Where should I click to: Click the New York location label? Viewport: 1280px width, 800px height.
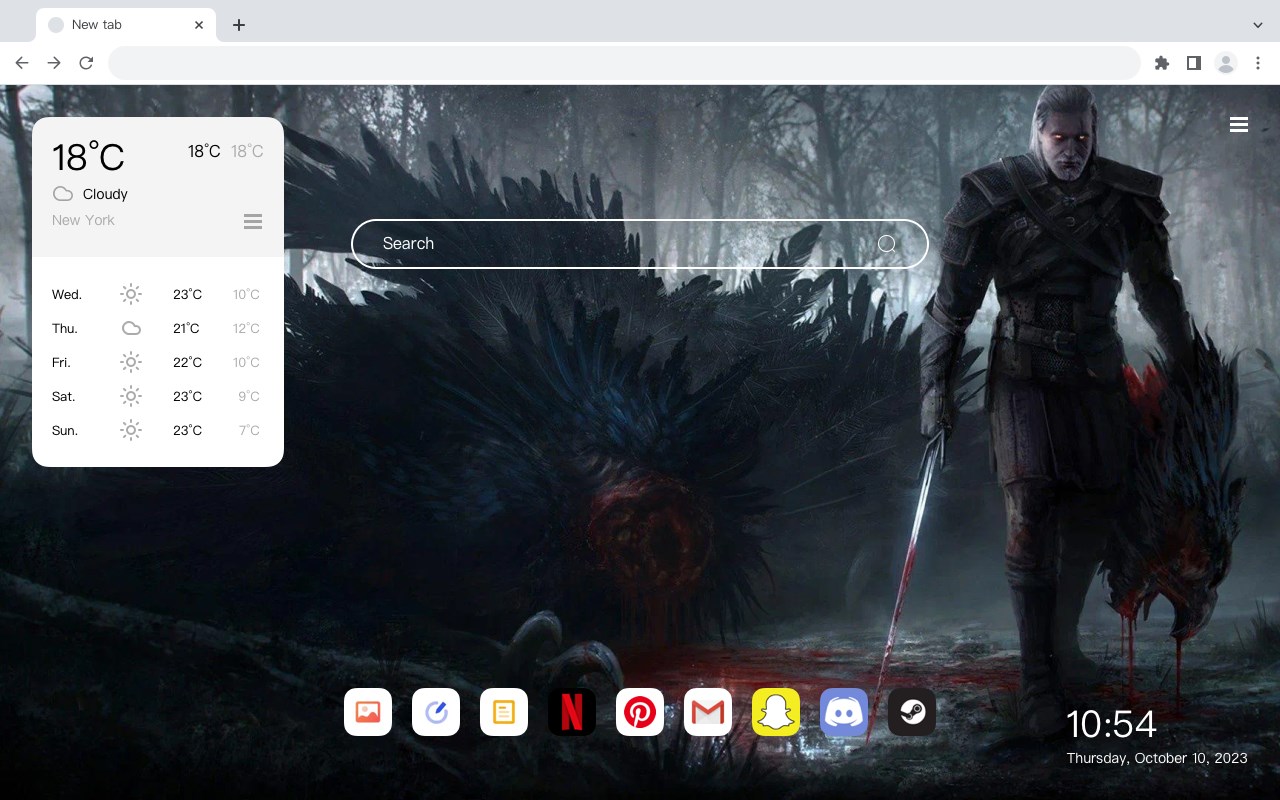[83, 220]
